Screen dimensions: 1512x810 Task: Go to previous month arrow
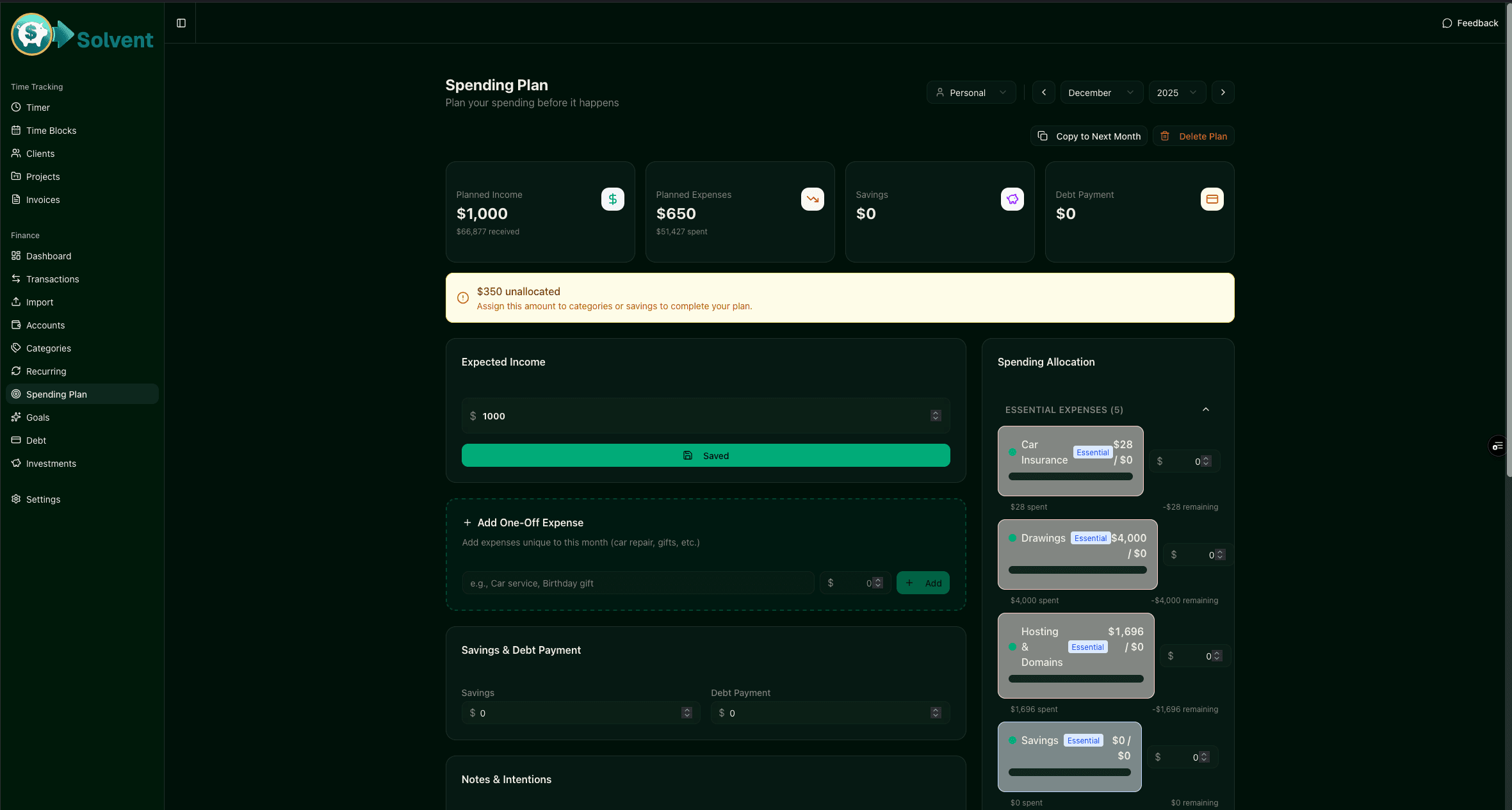pyautogui.click(x=1044, y=92)
